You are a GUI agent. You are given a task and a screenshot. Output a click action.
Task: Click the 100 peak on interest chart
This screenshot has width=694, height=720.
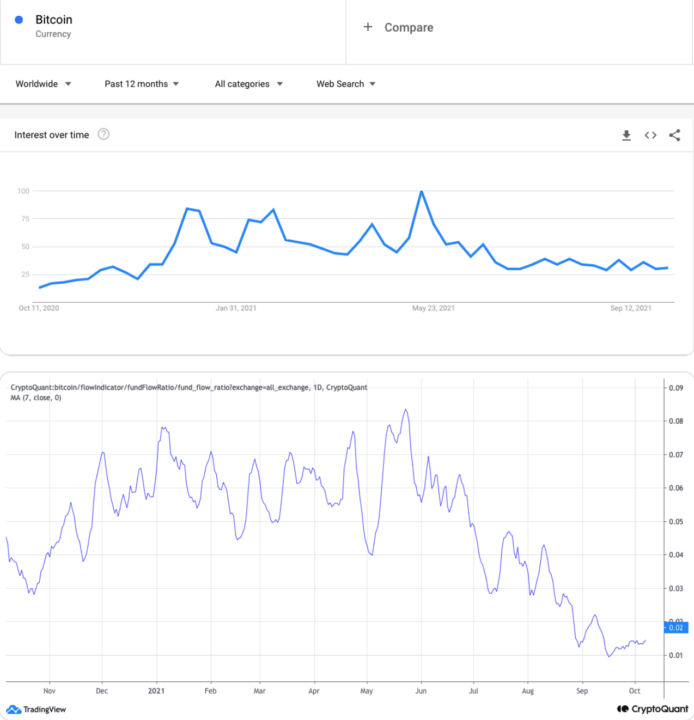pyautogui.click(x=422, y=191)
